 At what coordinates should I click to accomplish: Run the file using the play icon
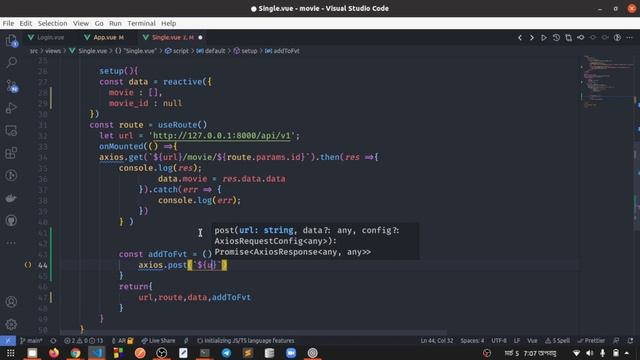pos(544,38)
